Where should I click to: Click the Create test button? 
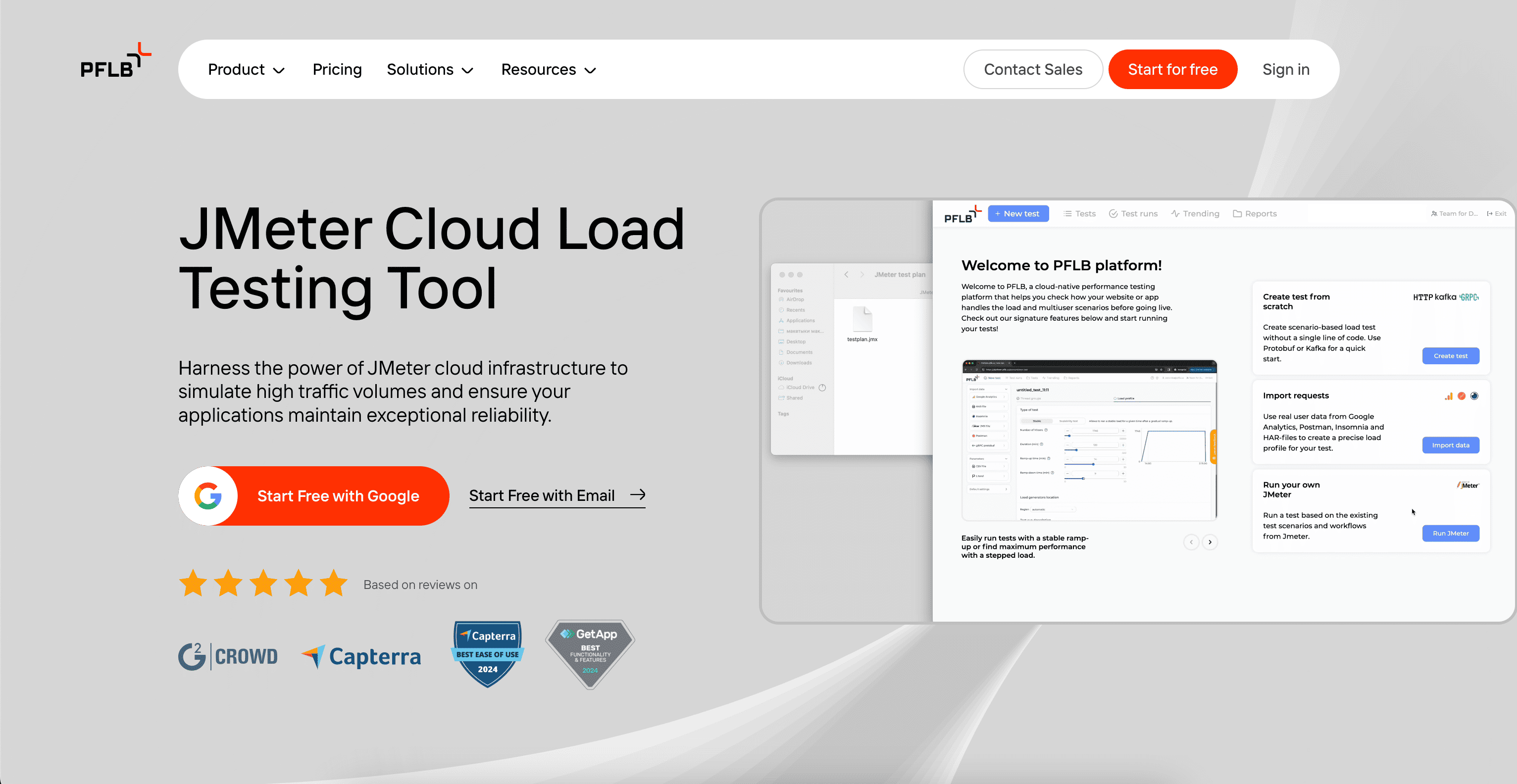click(1451, 355)
